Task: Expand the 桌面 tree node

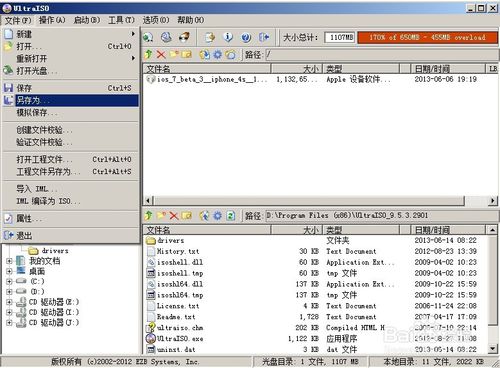Action: point(9,271)
